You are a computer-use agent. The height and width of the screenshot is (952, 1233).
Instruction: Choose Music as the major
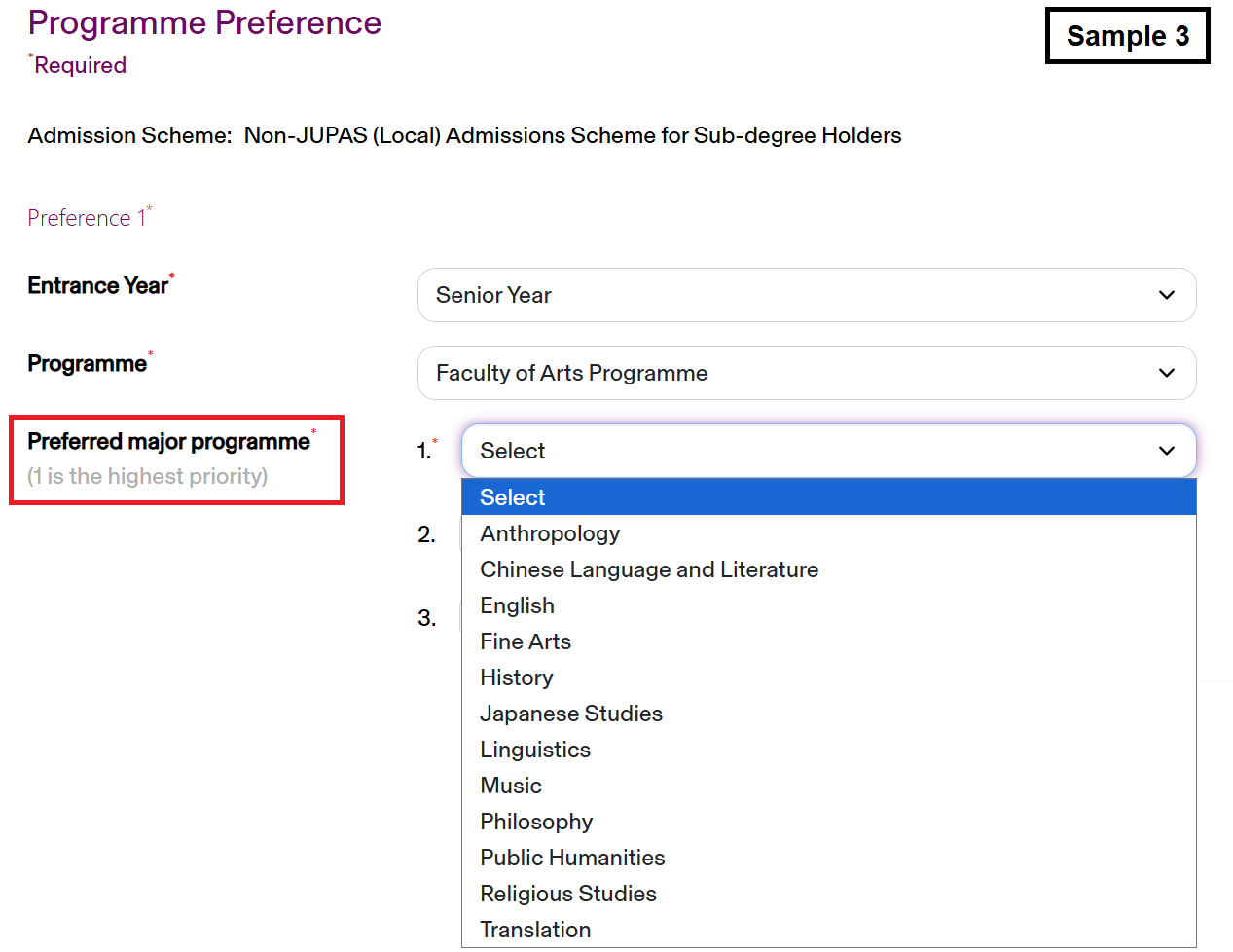click(511, 786)
